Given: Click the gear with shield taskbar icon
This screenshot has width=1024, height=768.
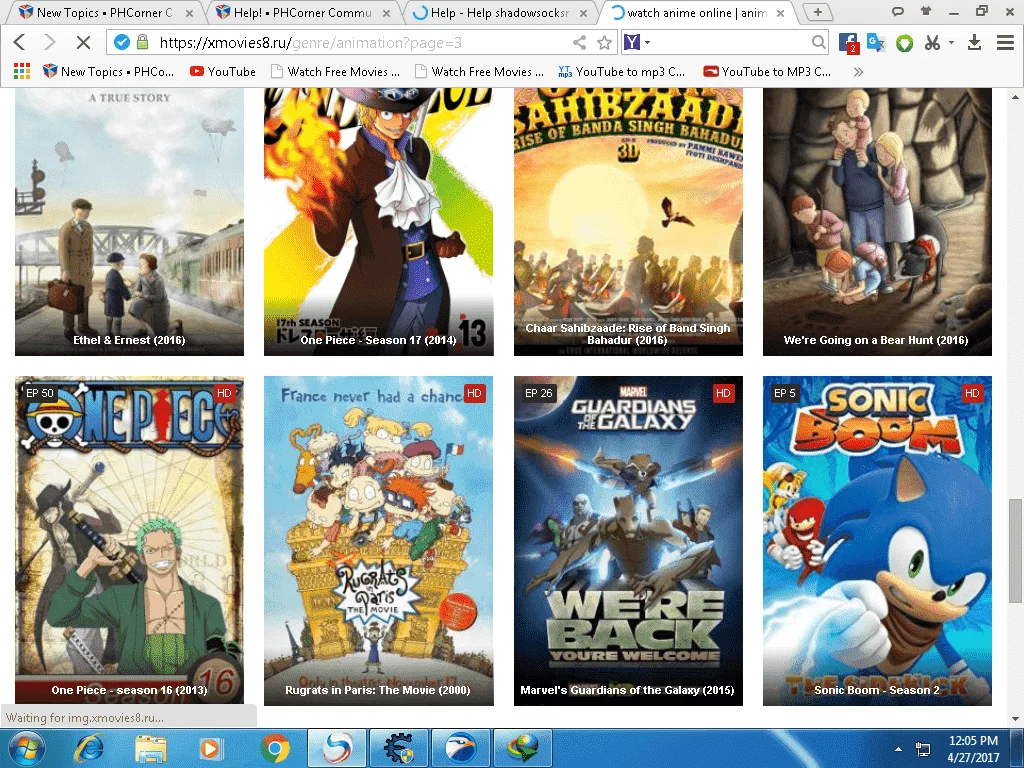Looking at the screenshot, I should point(399,748).
